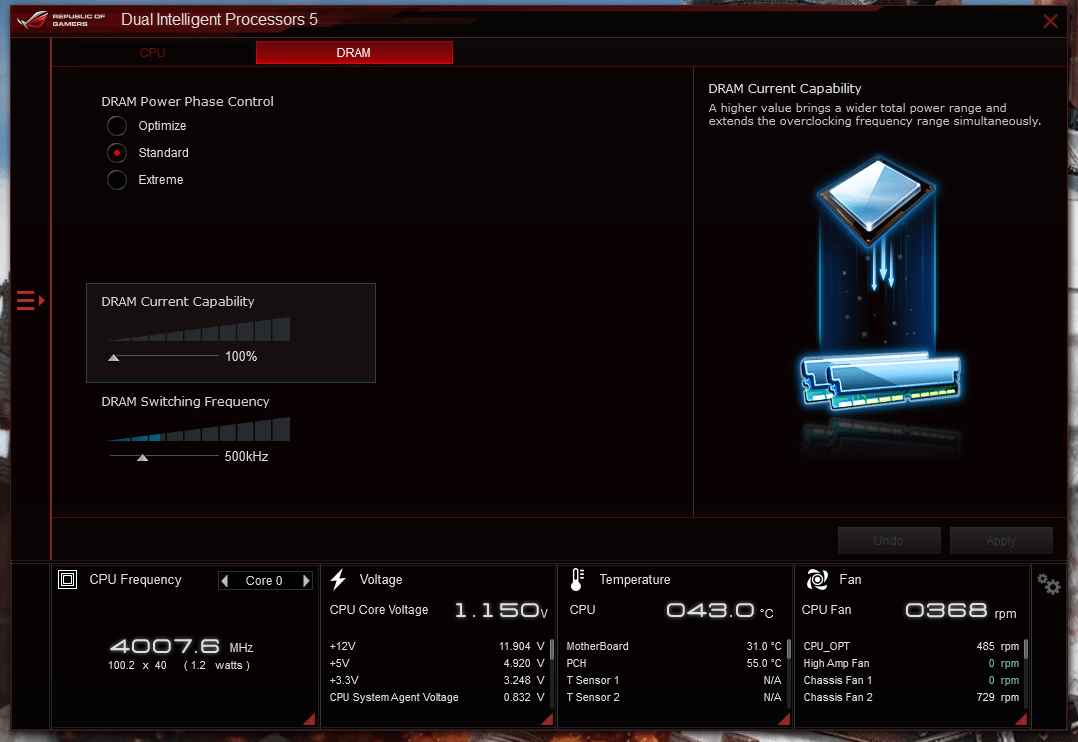Viewport: 1078px width, 742px height.
Task: Click the Apply button
Action: tap(1001, 541)
